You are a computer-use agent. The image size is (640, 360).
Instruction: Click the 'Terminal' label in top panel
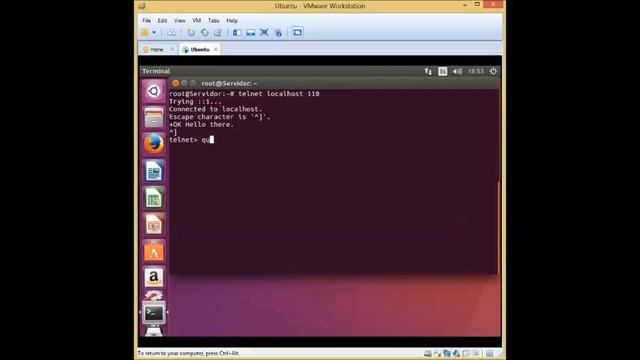pos(156,71)
